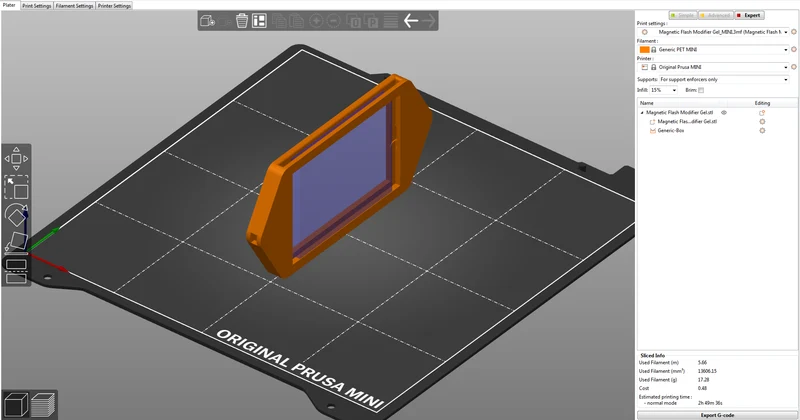This screenshot has height=420, width=800.
Task: Select the Generic-Box tree item
Action: tap(670, 131)
